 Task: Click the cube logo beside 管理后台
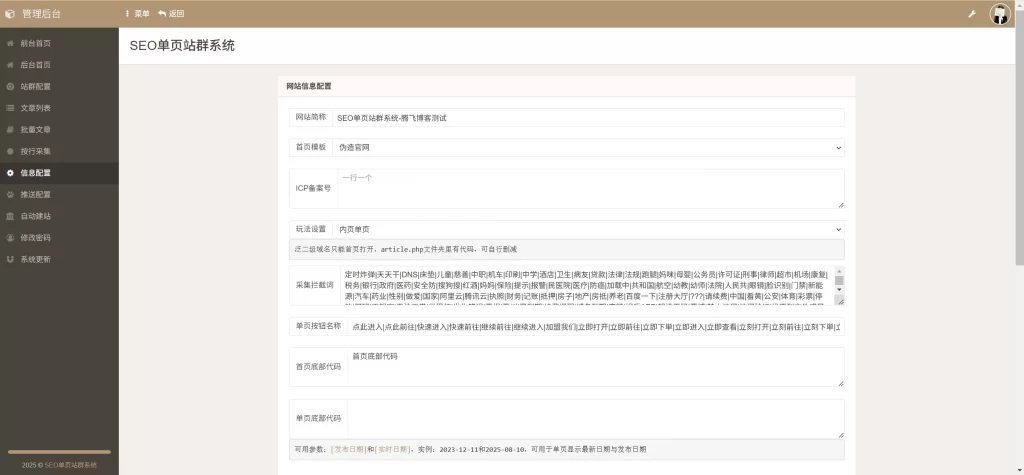(x=10, y=14)
